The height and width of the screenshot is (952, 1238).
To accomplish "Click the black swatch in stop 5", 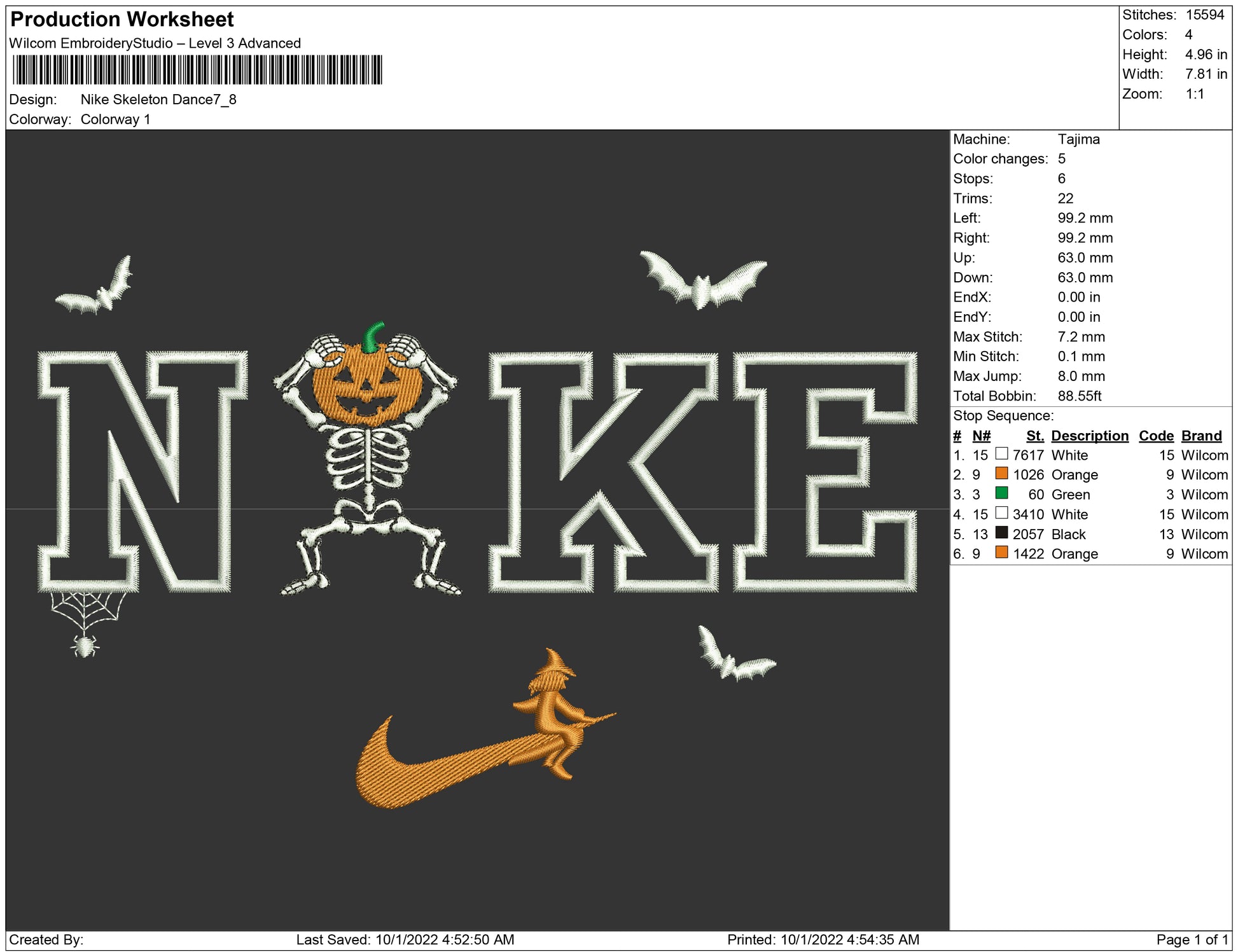I will click(x=1001, y=533).
